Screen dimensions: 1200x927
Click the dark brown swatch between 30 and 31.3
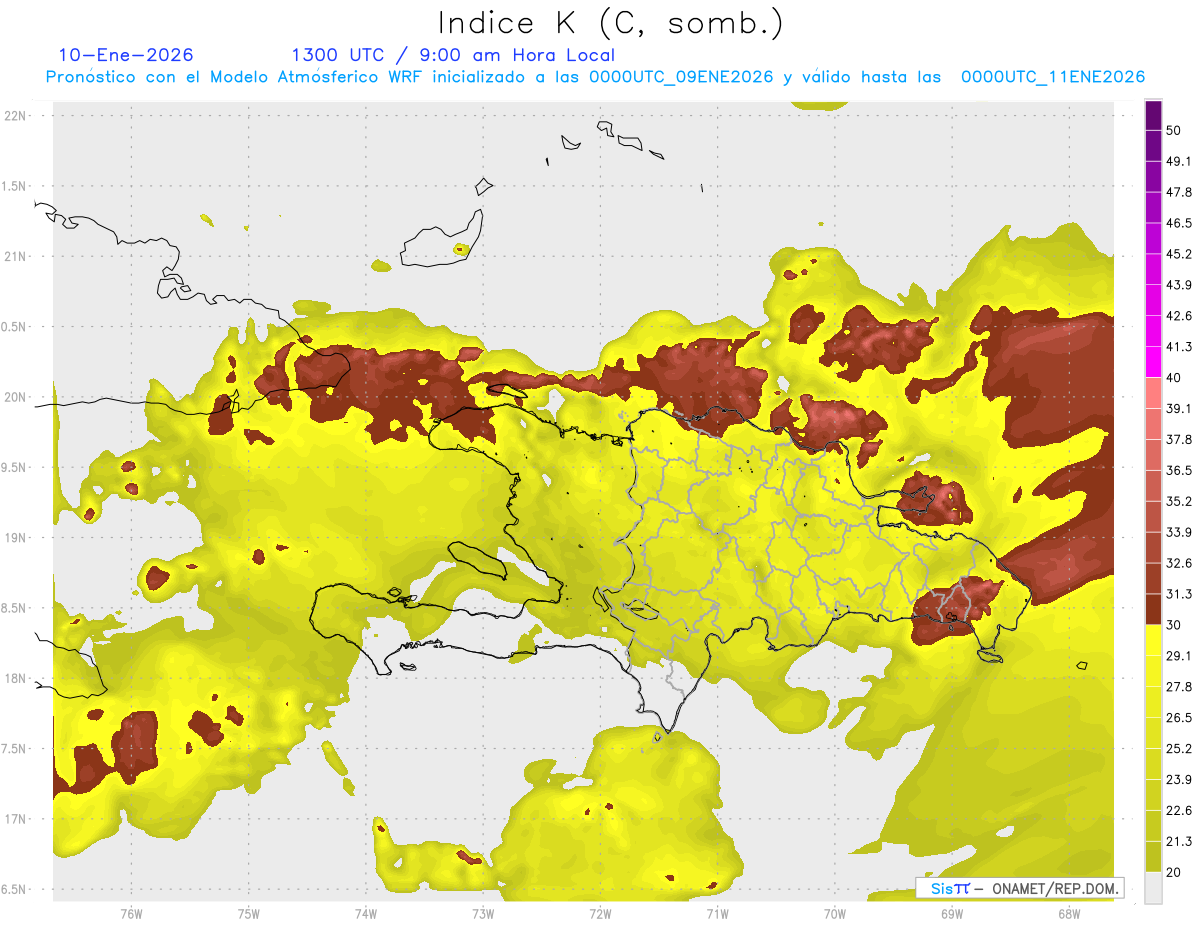(1153, 610)
